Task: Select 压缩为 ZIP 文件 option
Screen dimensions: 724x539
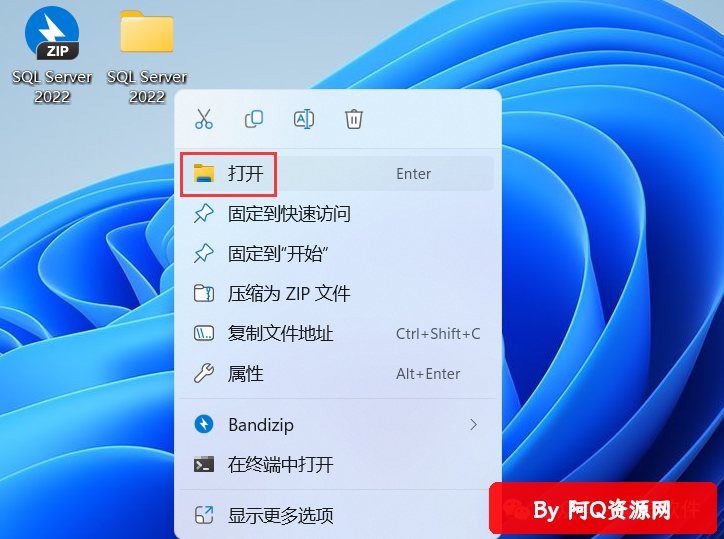Action: click(337, 294)
